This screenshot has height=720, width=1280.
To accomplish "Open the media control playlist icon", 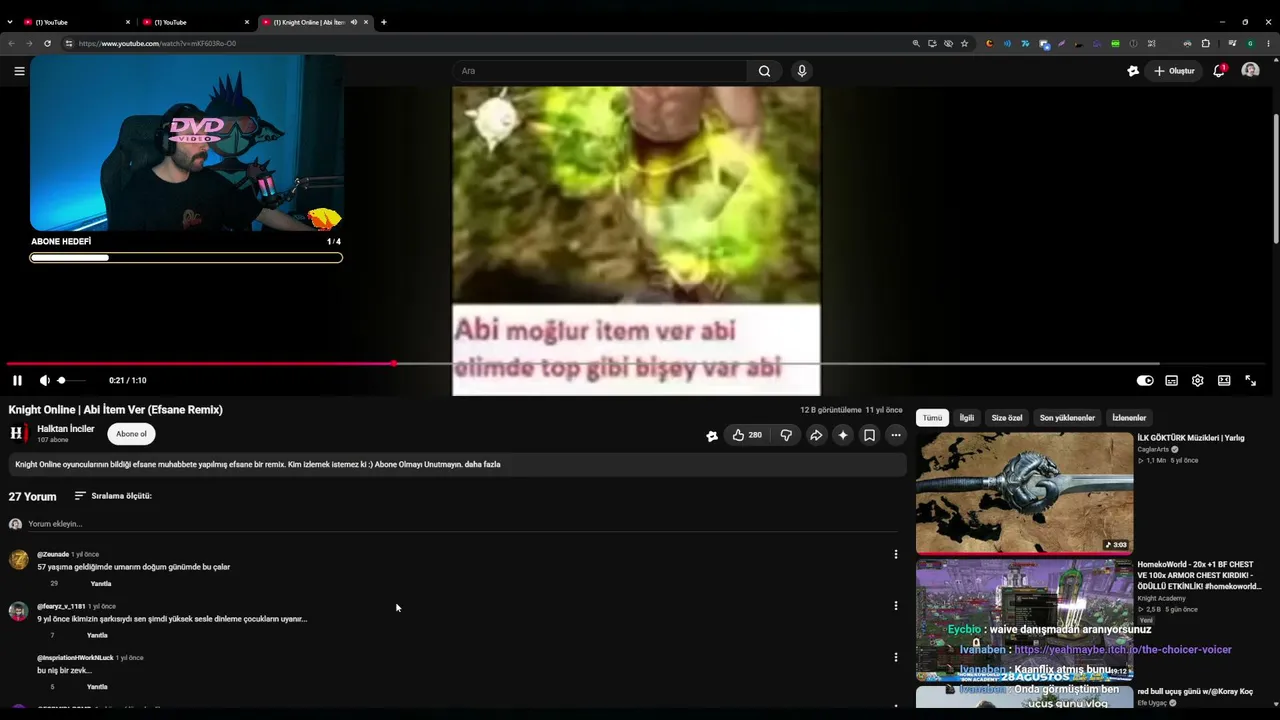I will pos(1232,43).
